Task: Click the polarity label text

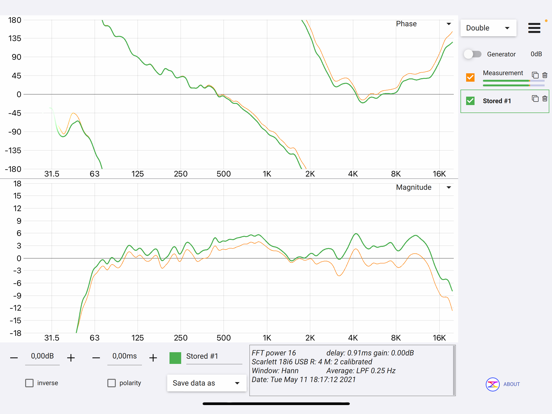Action: click(x=130, y=383)
